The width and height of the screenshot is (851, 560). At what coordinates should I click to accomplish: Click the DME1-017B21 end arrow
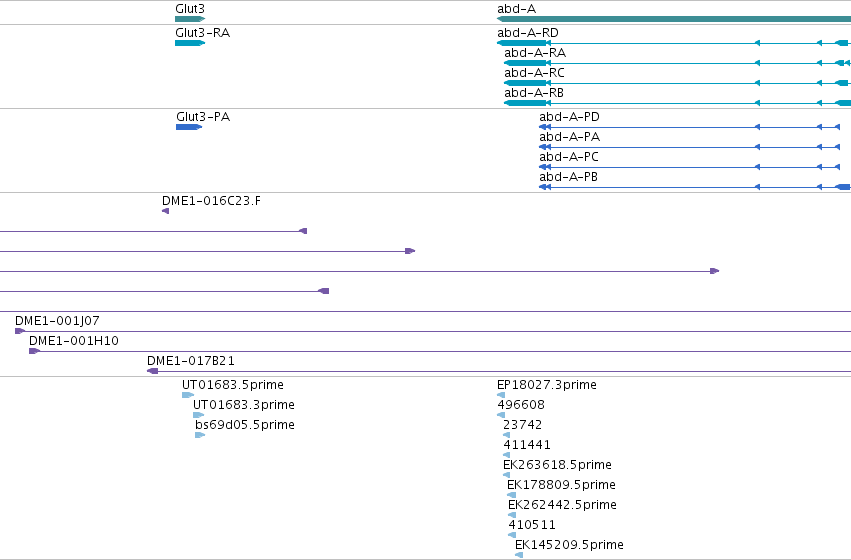point(153,371)
